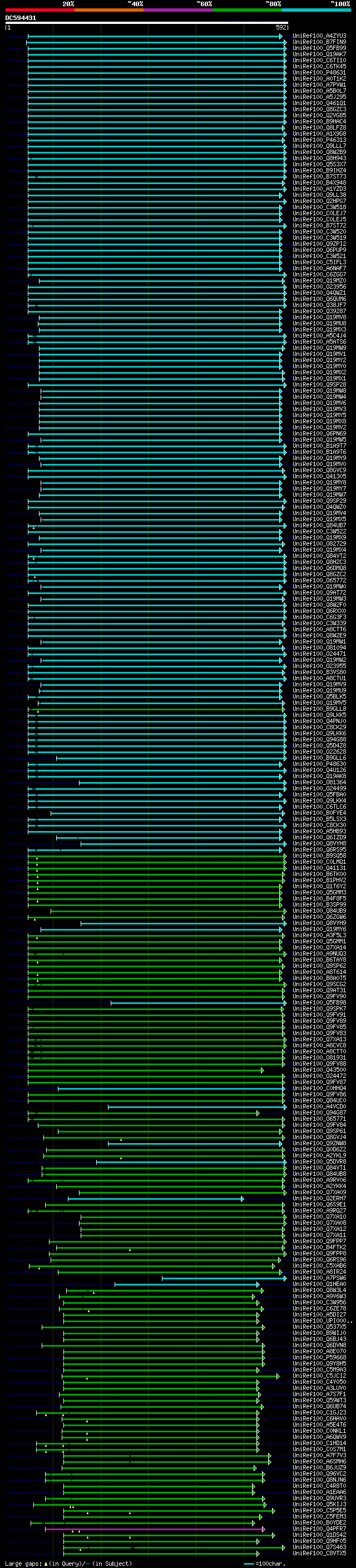The image size is (356, 1568).
Task: Select hit label UniRef100_Q41131
Action: (x=319, y=868)
